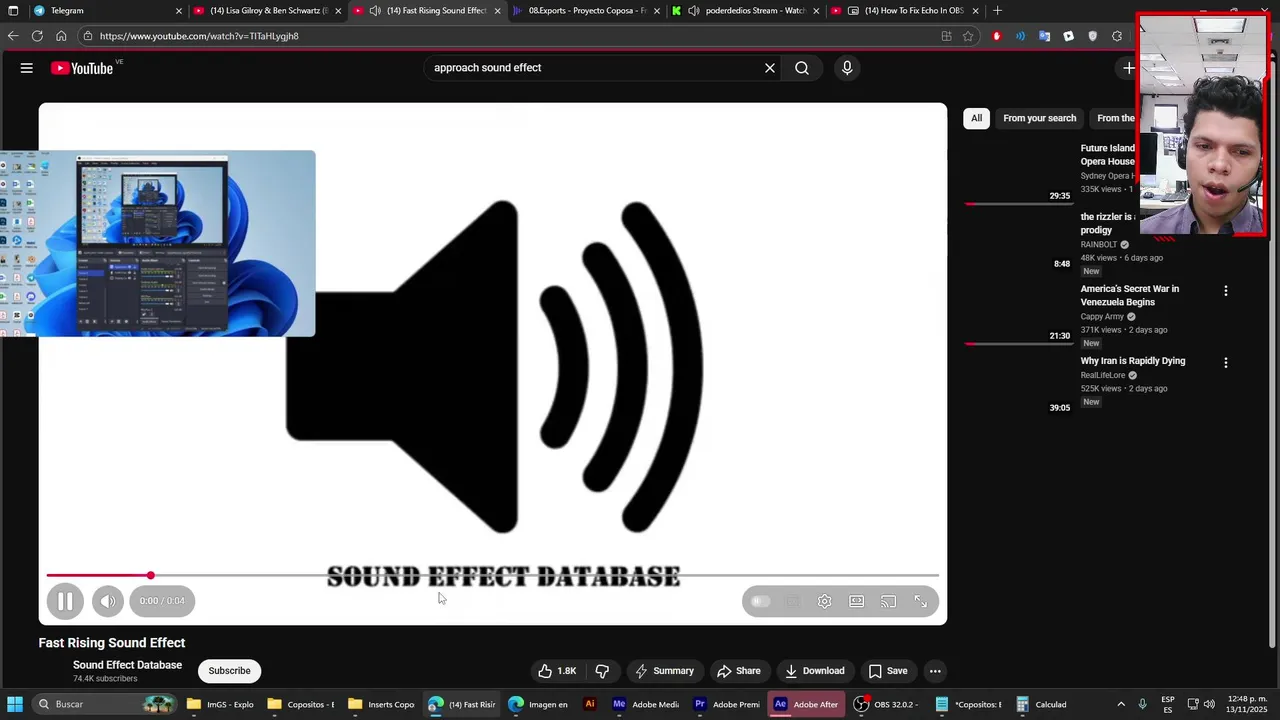Switch to 'How To Fix Echo In OBS' tab
The width and height of the screenshot is (1280, 720).
click(x=905, y=10)
